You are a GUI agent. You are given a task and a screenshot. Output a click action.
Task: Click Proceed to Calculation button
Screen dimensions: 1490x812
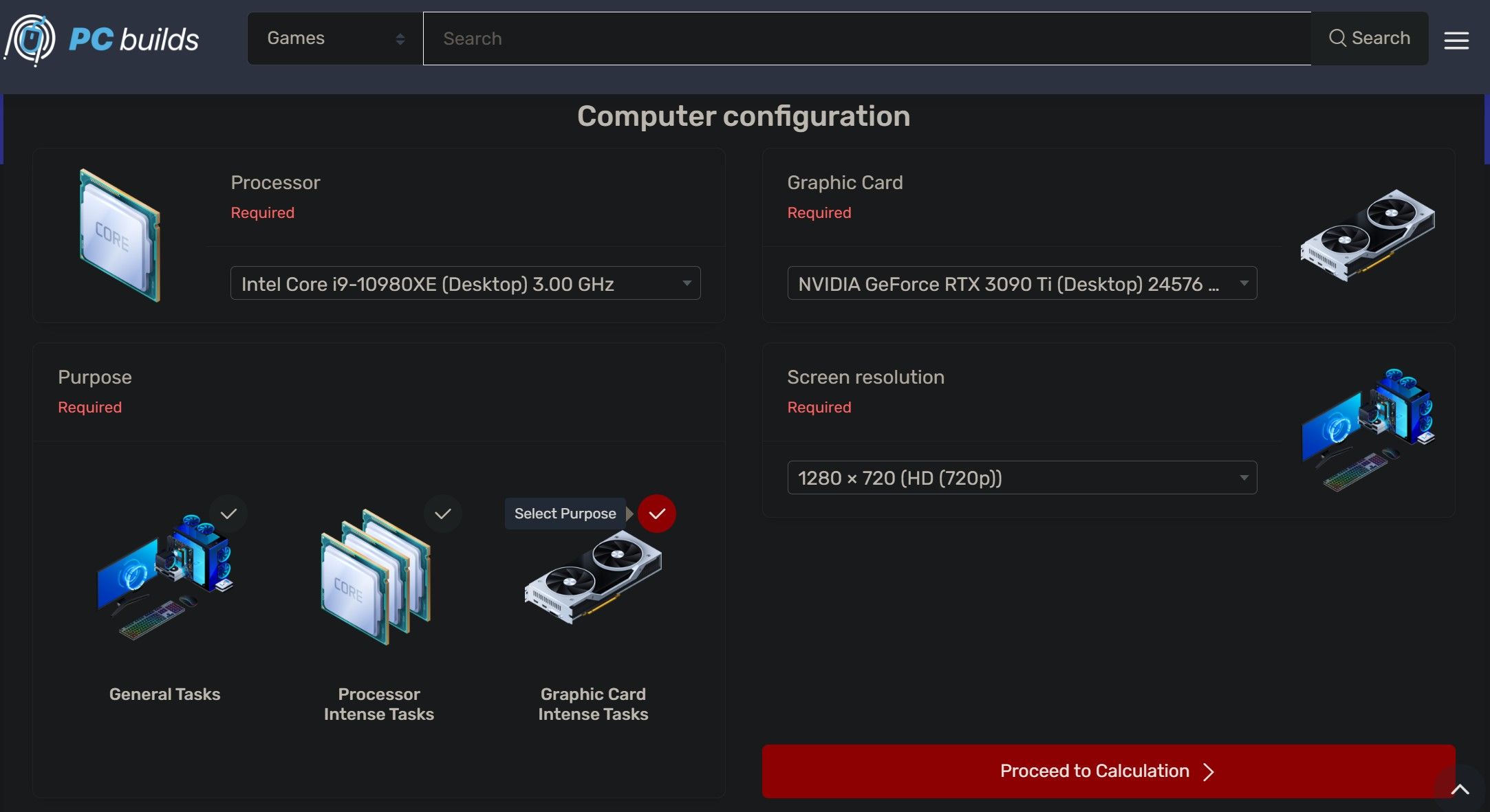(x=1108, y=770)
